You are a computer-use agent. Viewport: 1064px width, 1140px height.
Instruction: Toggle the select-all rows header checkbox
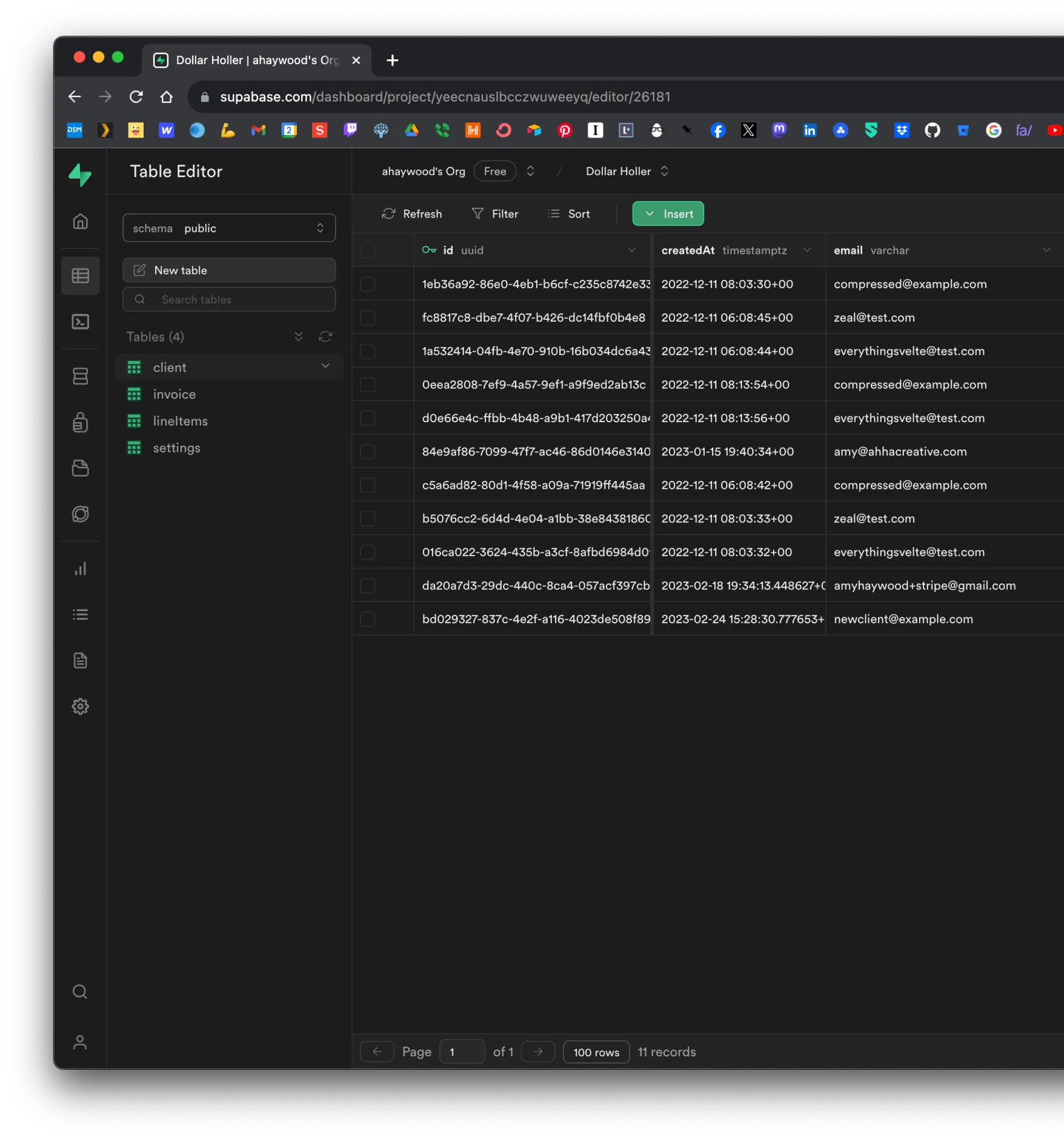tap(368, 250)
